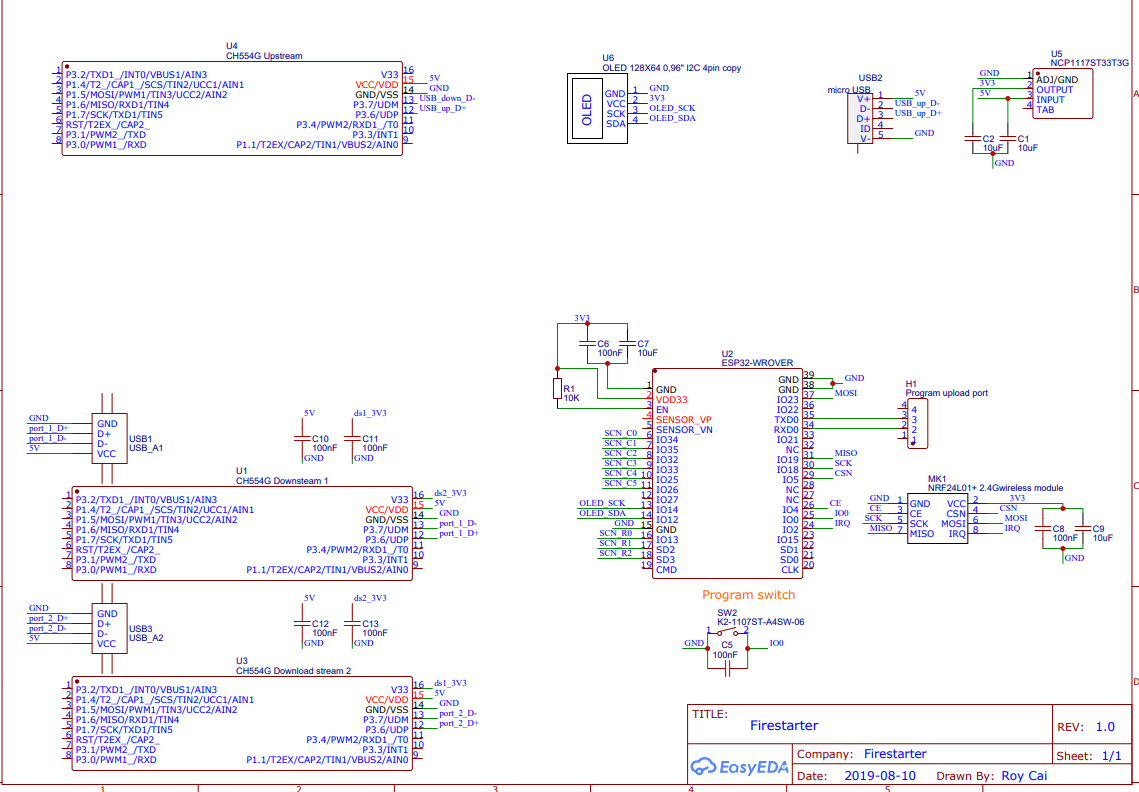
Task: Click the SCN_C0 net label
Action: tap(620, 433)
